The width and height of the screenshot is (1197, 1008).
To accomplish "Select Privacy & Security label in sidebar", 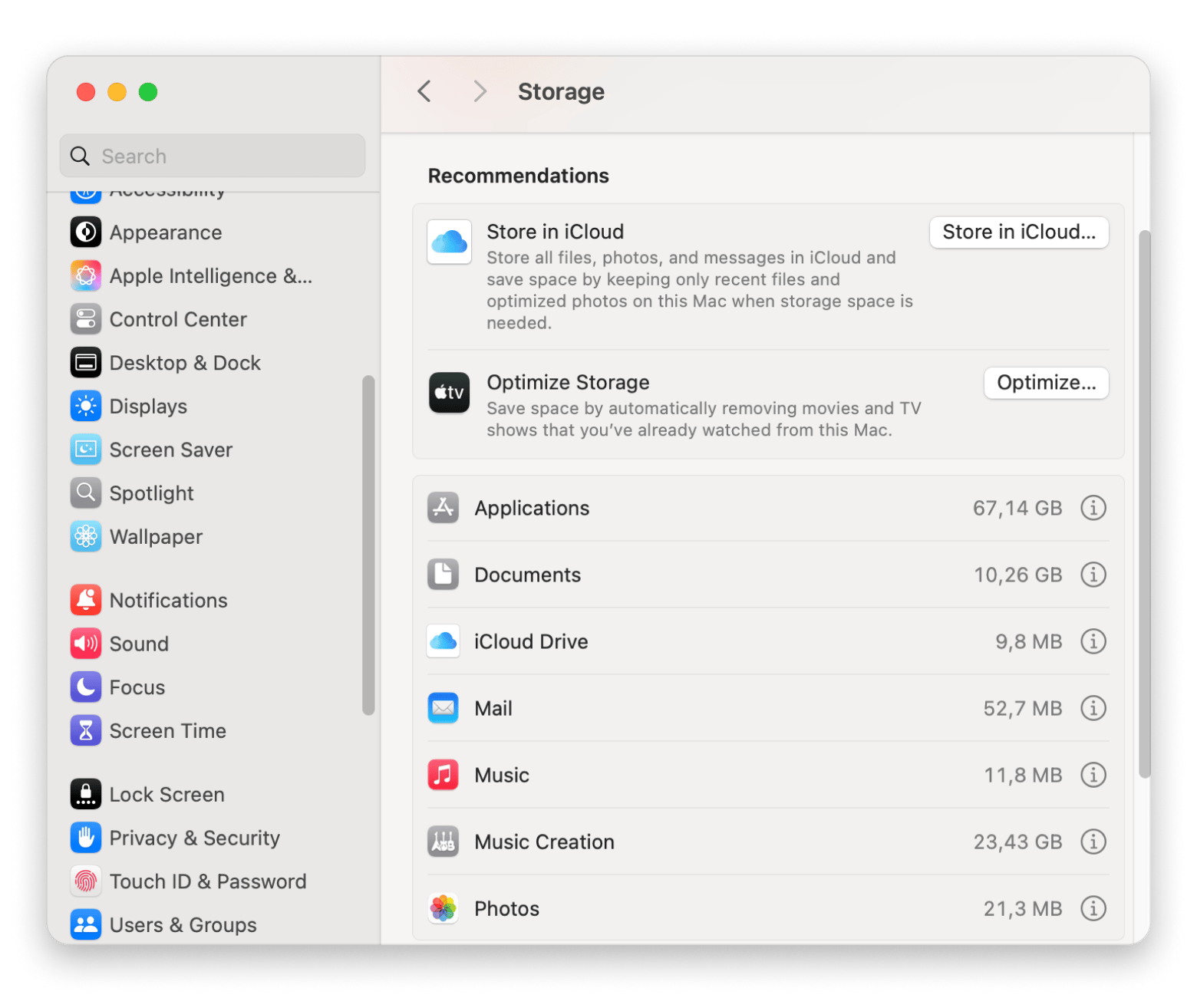I will point(195,838).
